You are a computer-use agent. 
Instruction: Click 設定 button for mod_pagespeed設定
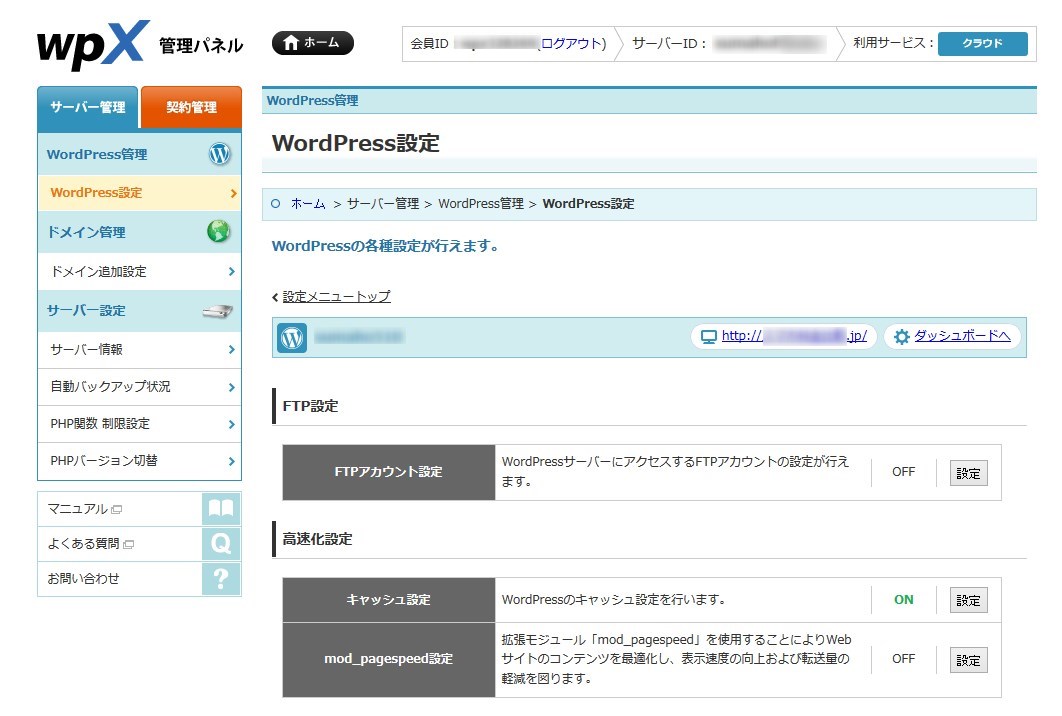(x=969, y=660)
